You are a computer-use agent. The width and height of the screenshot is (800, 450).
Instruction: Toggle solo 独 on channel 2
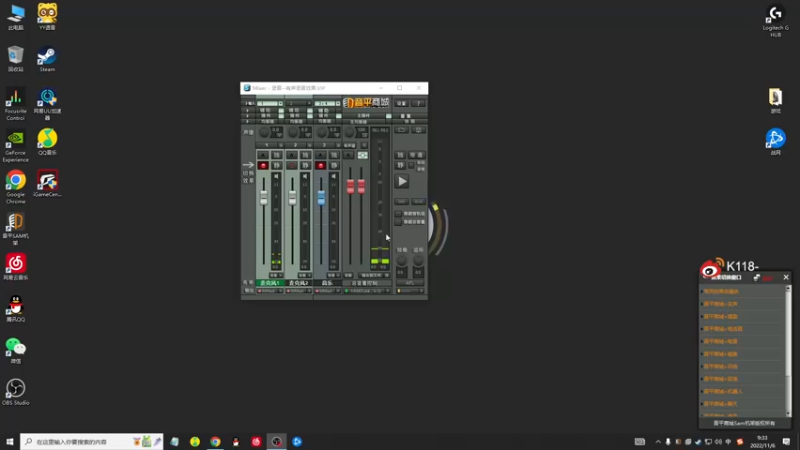[x=306, y=155]
